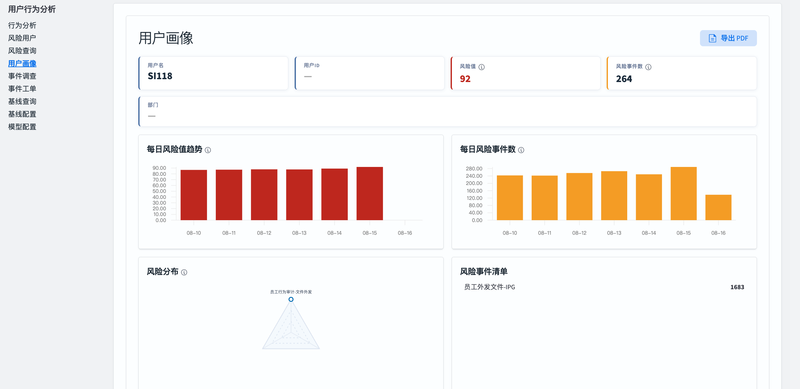Click the document icon in 导出 PDF button
The width and height of the screenshot is (800, 389).
coord(712,38)
